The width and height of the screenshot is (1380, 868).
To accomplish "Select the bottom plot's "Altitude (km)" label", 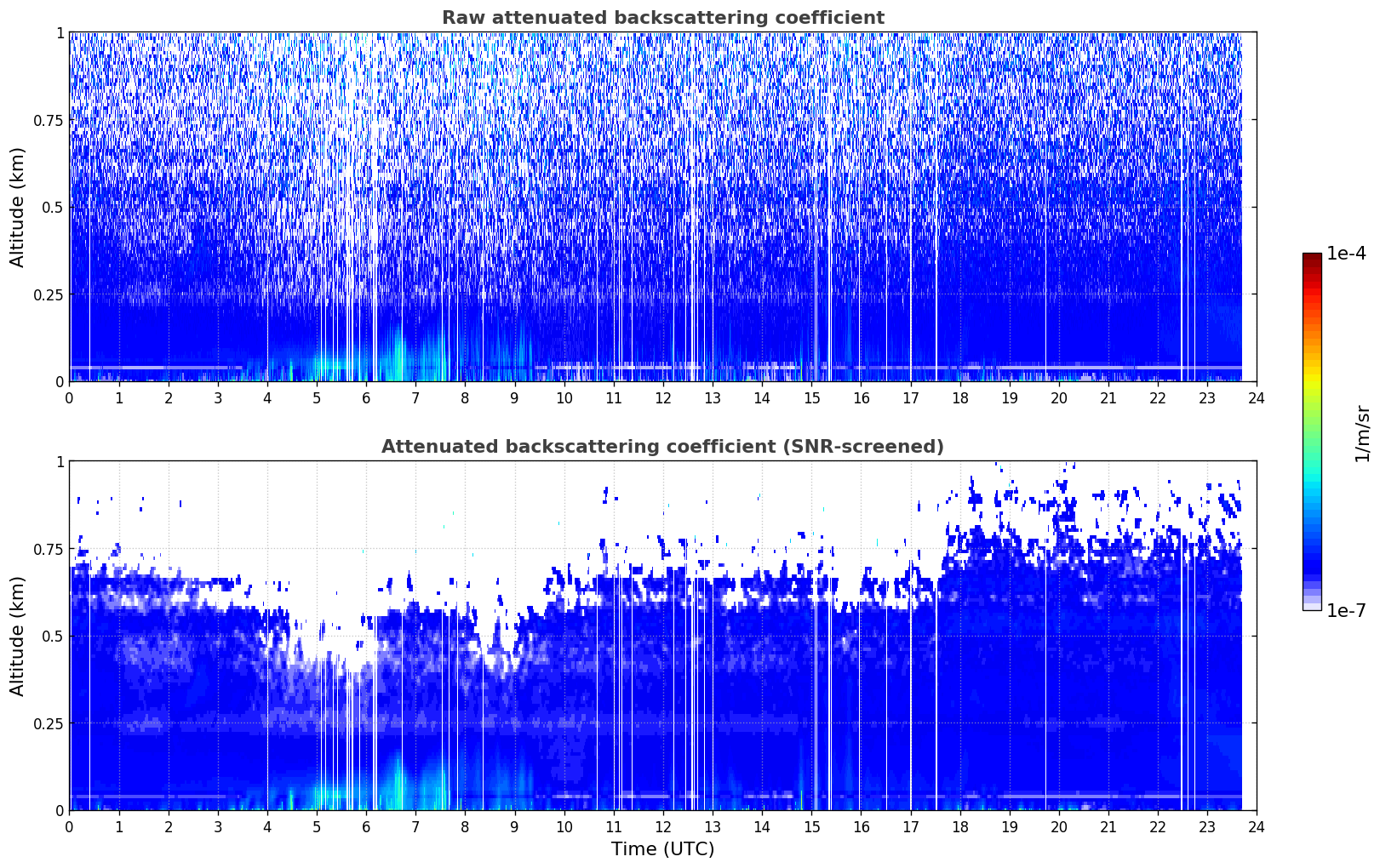I will 18,636.
